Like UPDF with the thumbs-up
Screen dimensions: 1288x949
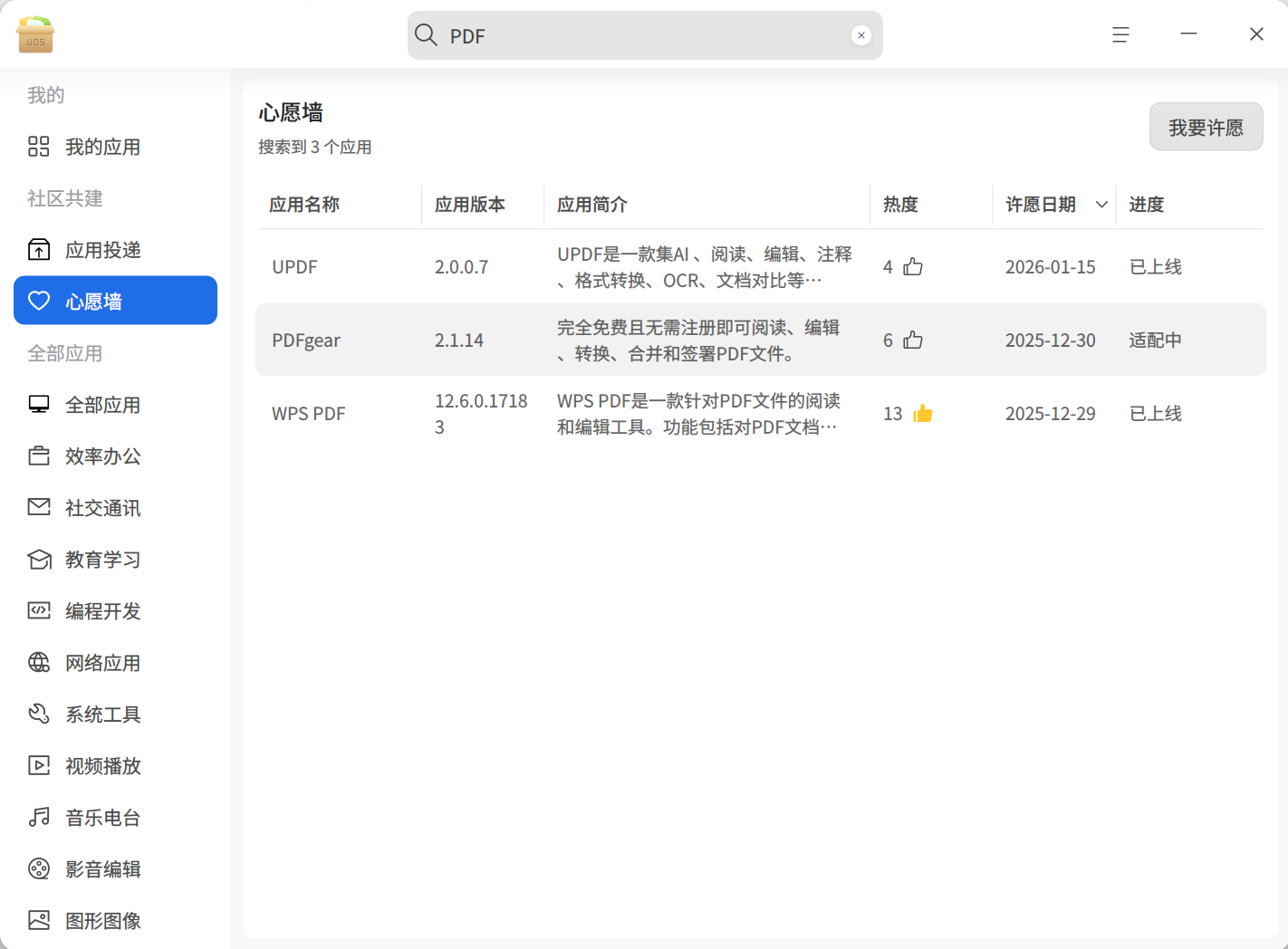point(913,266)
